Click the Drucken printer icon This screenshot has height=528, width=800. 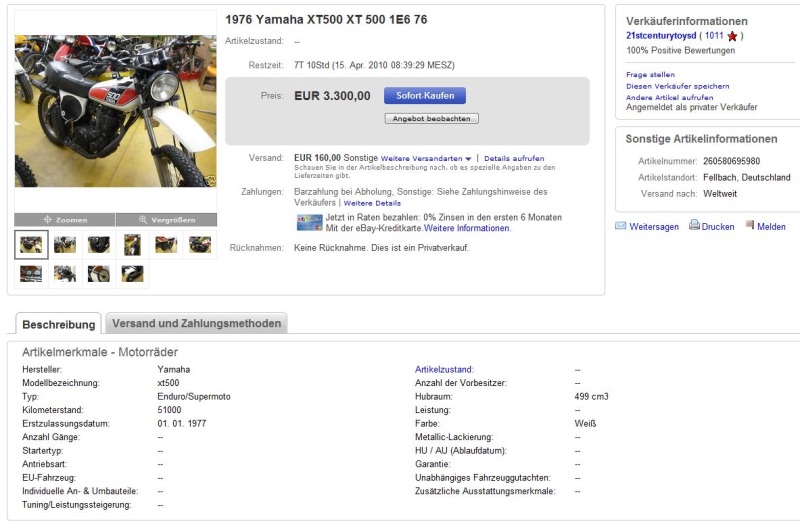[x=694, y=226]
